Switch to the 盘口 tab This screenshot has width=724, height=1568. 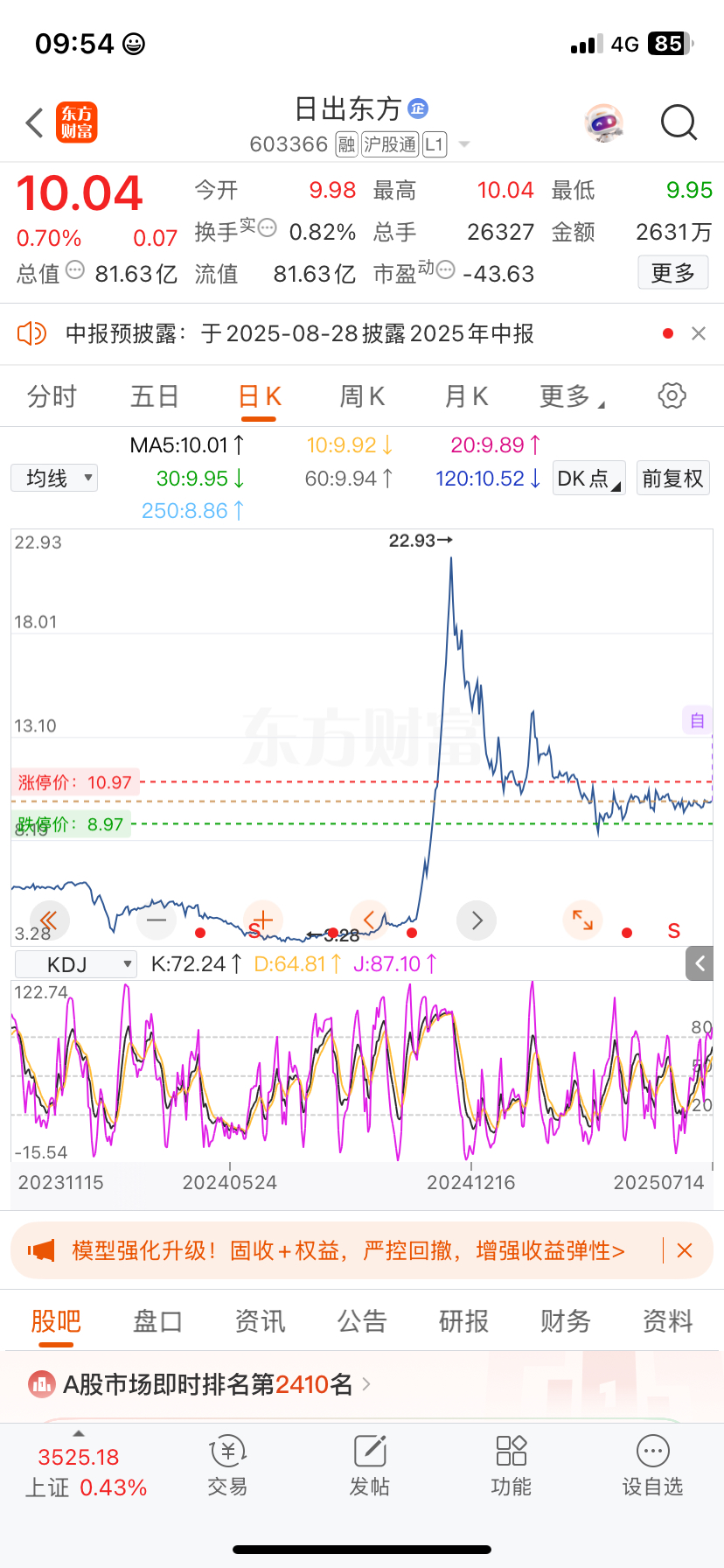point(157,1321)
